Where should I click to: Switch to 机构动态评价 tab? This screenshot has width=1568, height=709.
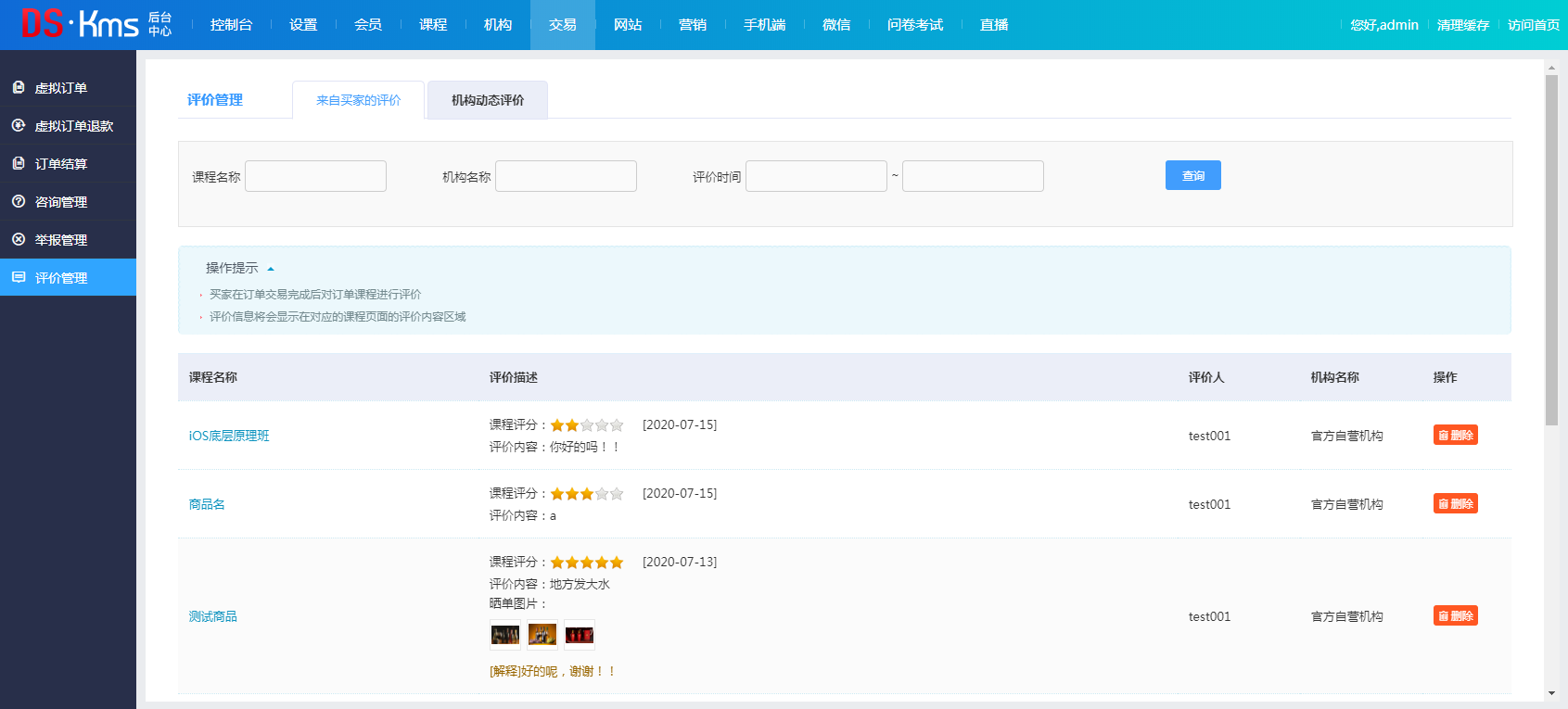pyautogui.click(x=488, y=100)
